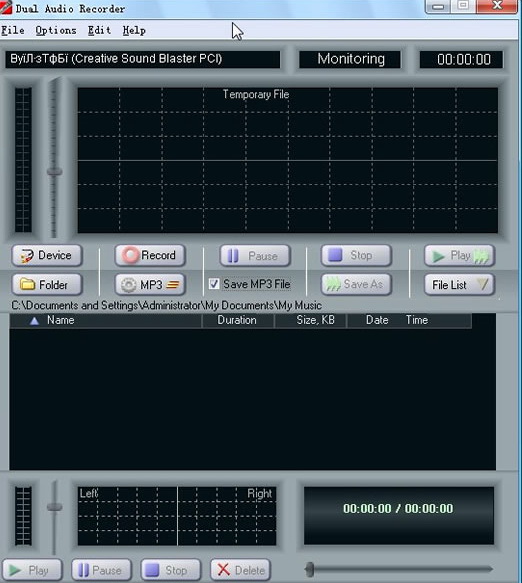Open the Help menu
This screenshot has height=583, width=522.
tap(134, 30)
